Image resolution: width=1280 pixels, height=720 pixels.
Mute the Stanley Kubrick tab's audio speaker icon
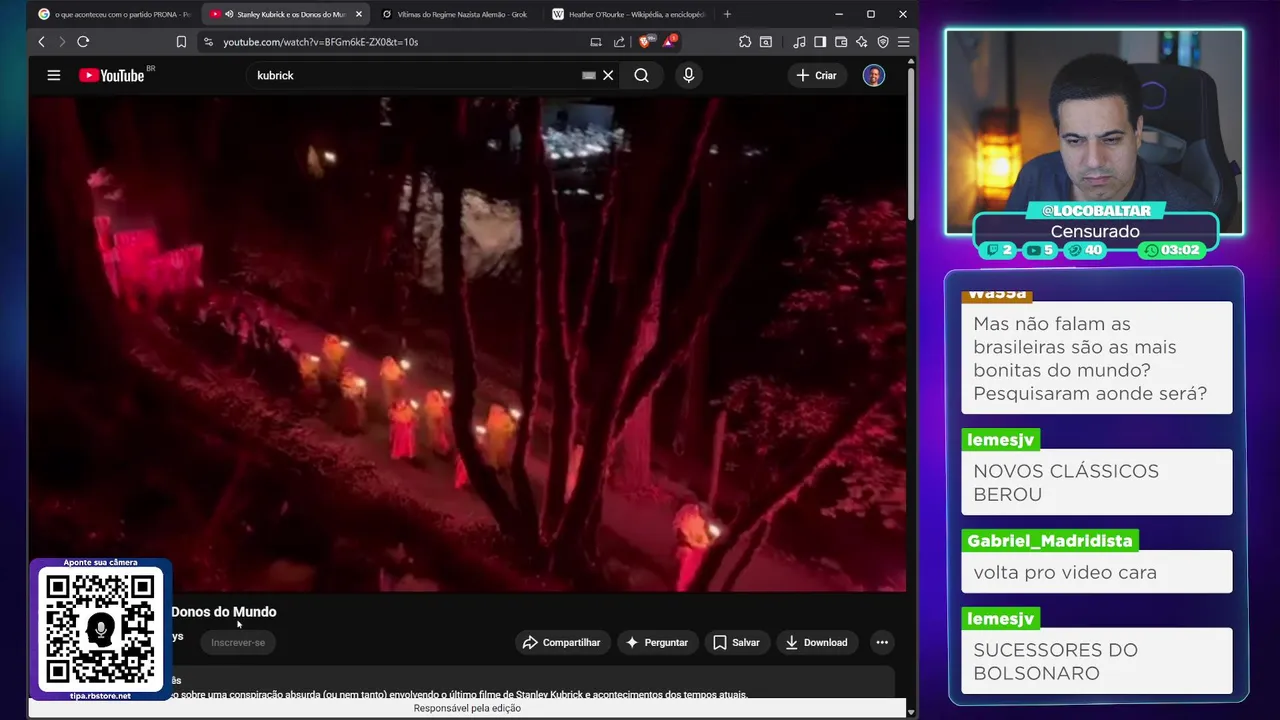(229, 14)
